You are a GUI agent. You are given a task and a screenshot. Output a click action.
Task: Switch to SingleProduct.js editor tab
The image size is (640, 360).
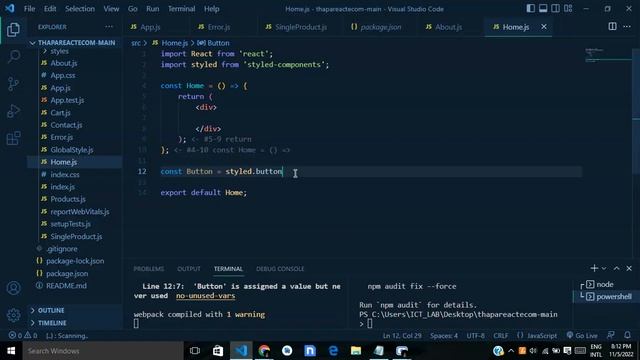[x=301, y=27]
